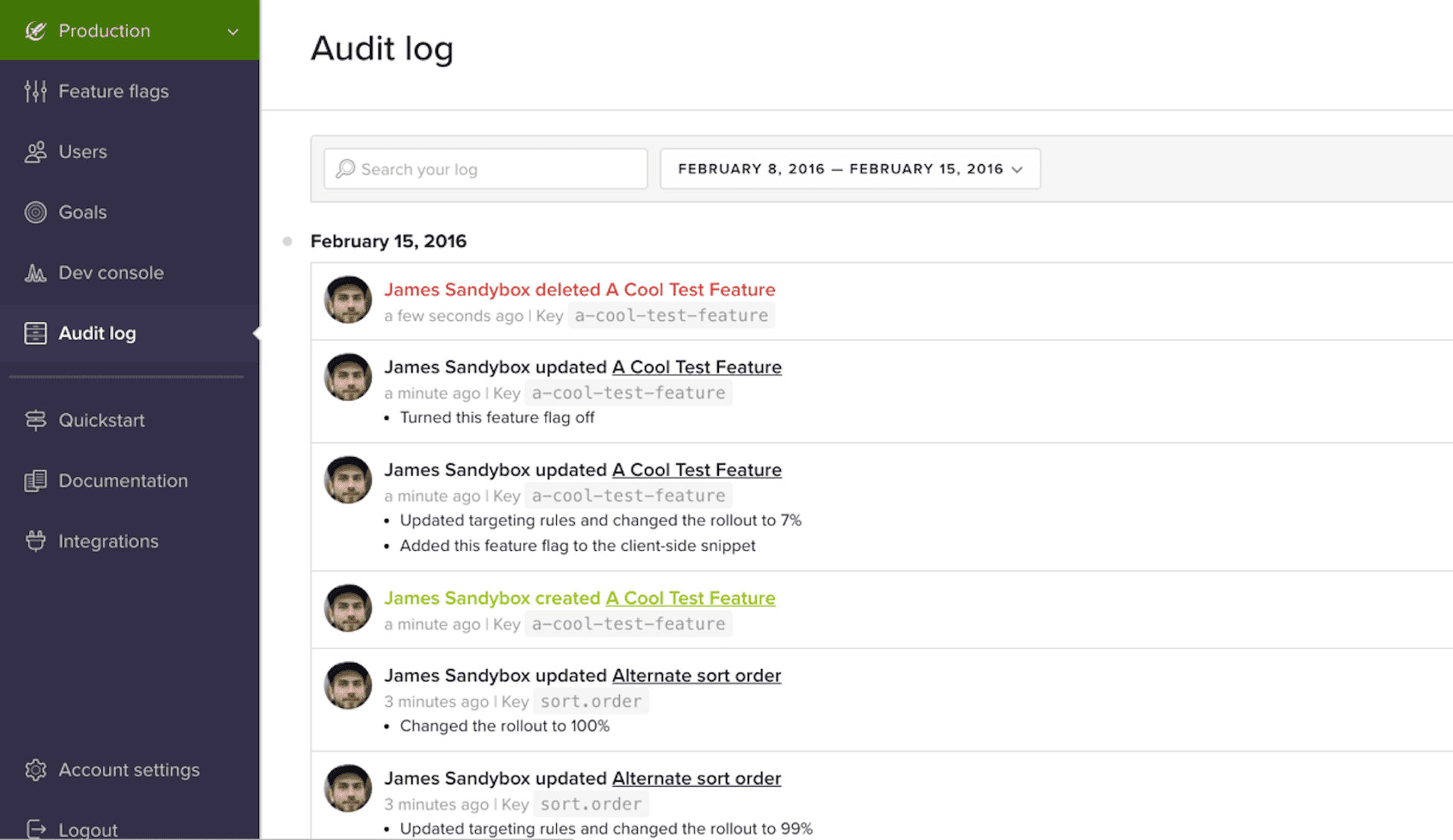This screenshot has width=1453, height=840.
Task: Switch to the Audit log sidebar entry
Action: coord(97,333)
